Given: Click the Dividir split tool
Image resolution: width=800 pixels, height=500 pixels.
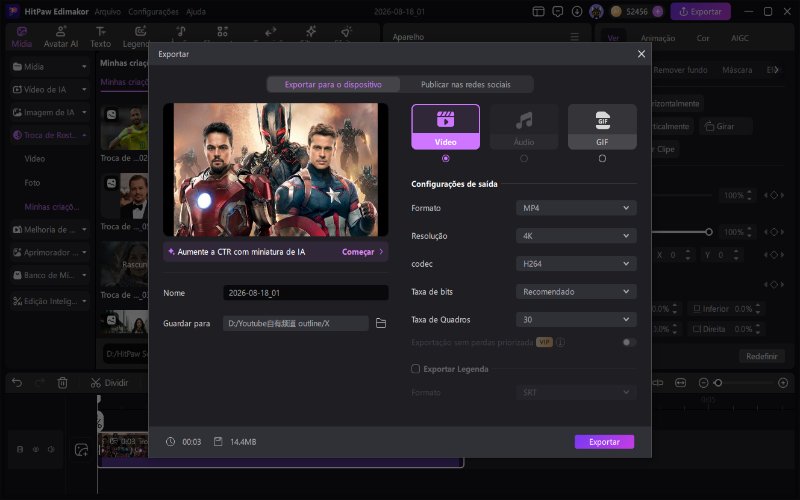Looking at the screenshot, I should click(109, 383).
